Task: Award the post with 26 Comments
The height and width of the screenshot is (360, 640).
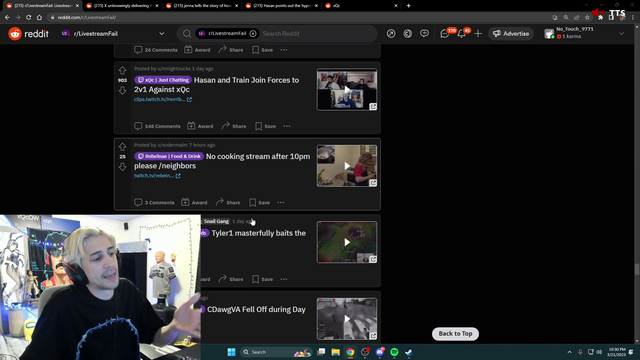Action: tap(197, 50)
